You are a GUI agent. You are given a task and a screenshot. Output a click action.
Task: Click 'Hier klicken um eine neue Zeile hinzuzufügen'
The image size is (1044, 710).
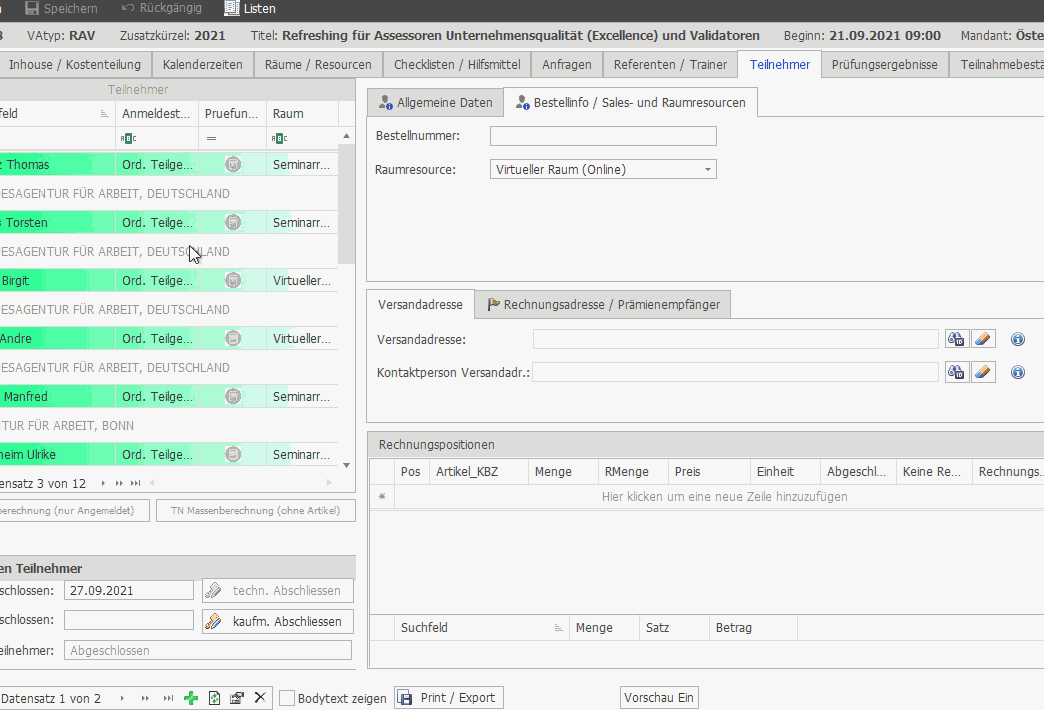[724, 497]
